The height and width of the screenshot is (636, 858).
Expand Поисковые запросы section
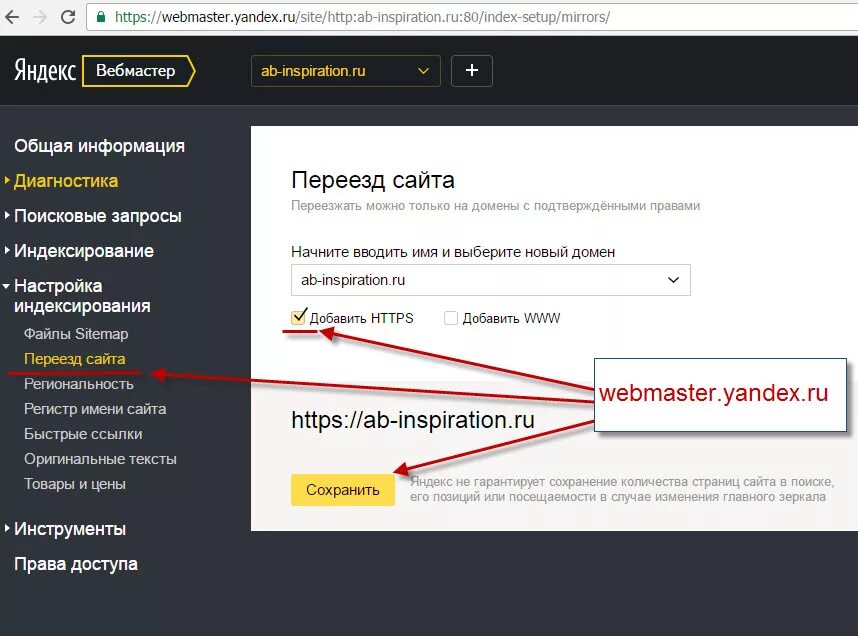click(x=97, y=216)
